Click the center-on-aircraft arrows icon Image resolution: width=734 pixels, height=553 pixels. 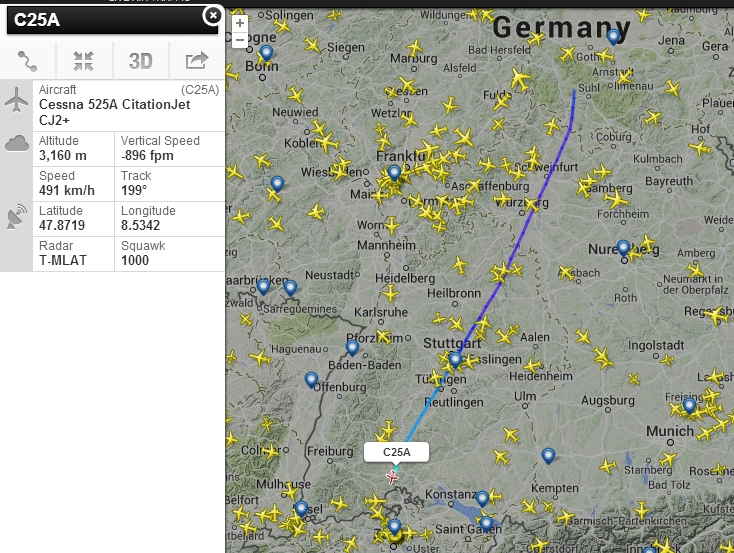(84, 60)
